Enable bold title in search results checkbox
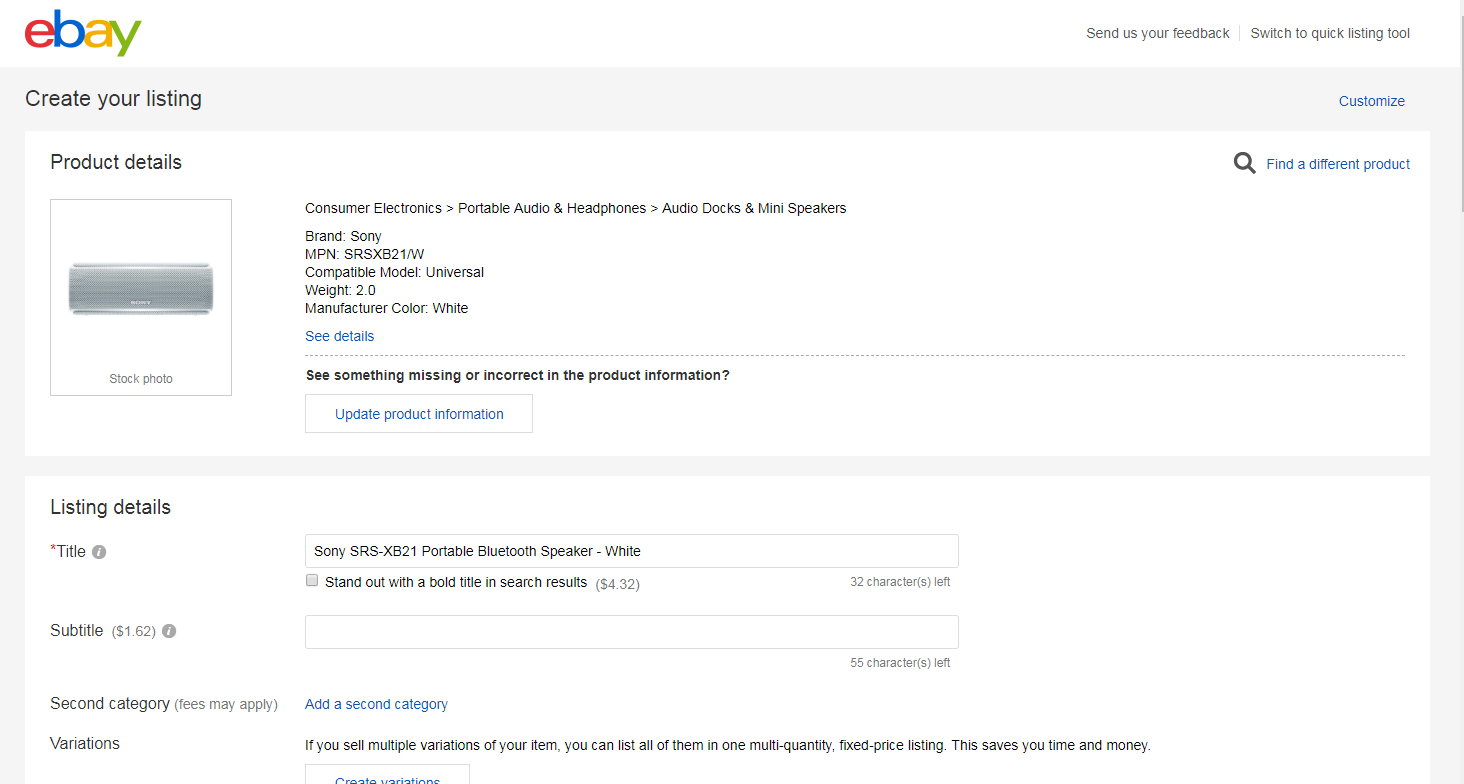Image resolution: width=1464 pixels, height=784 pixels. (x=312, y=580)
